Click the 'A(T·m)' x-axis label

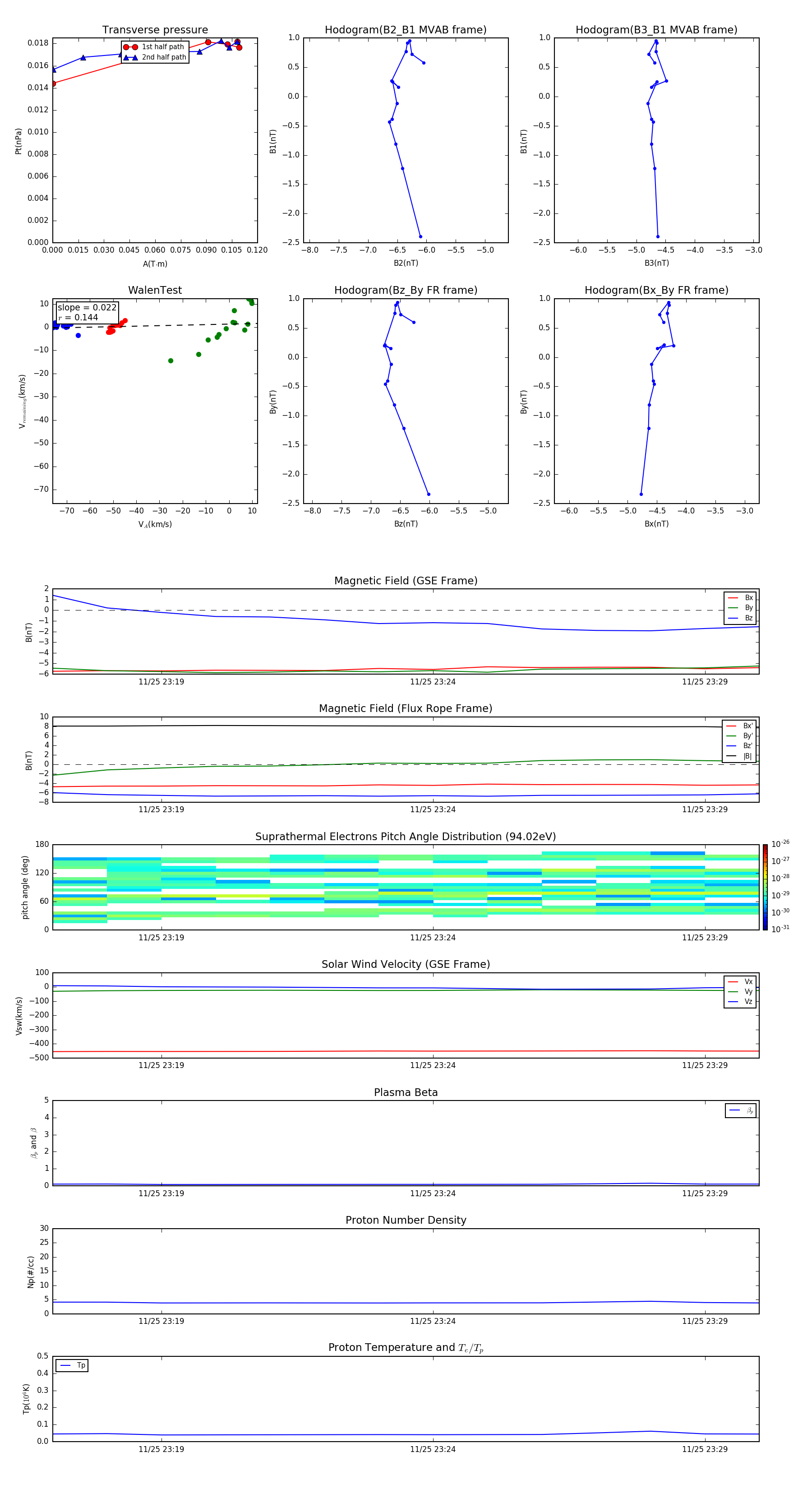[155, 264]
